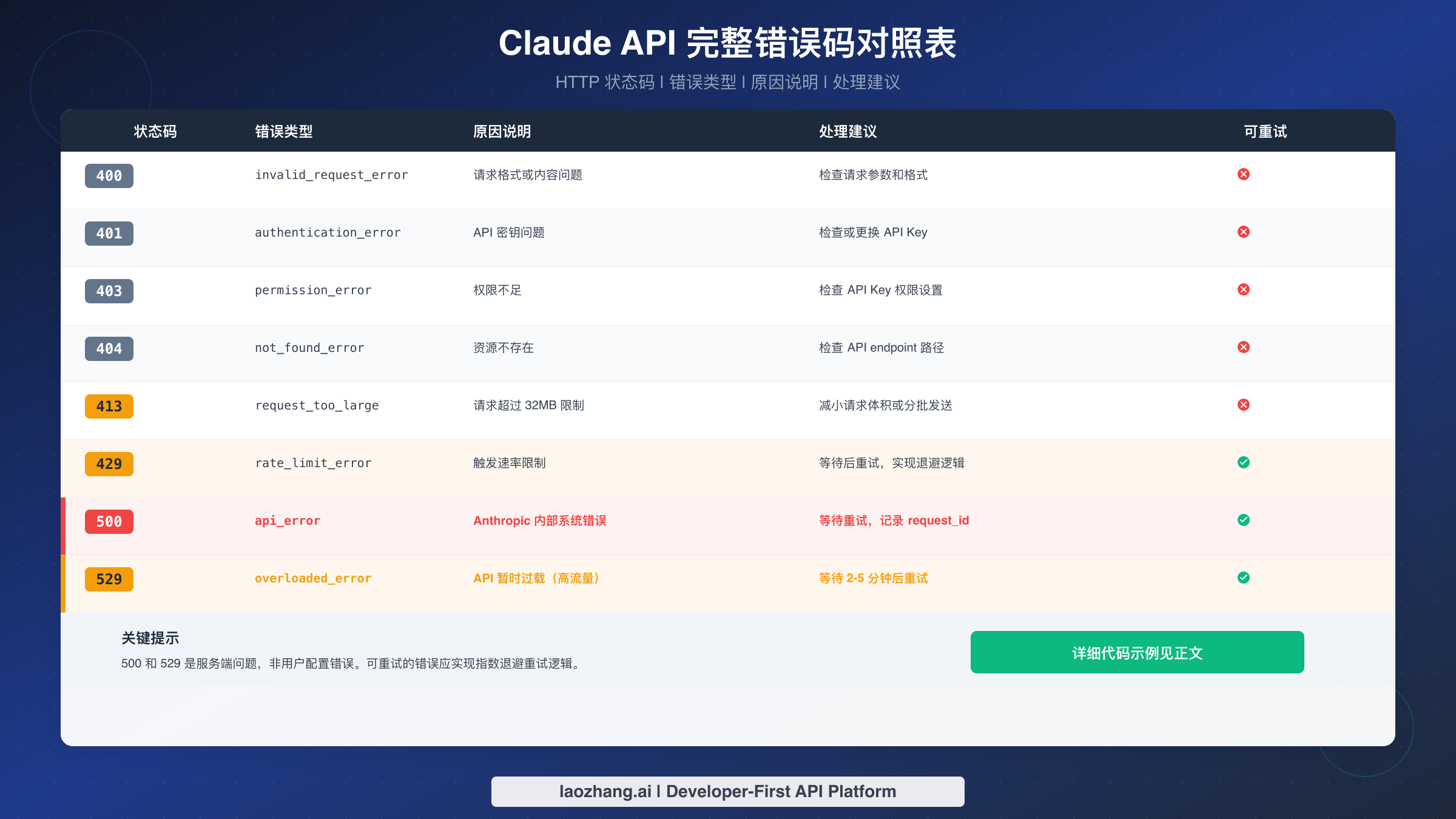The width and height of the screenshot is (1456, 819).
Task: Select the 可重试 column header
Action: point(1266,132)
